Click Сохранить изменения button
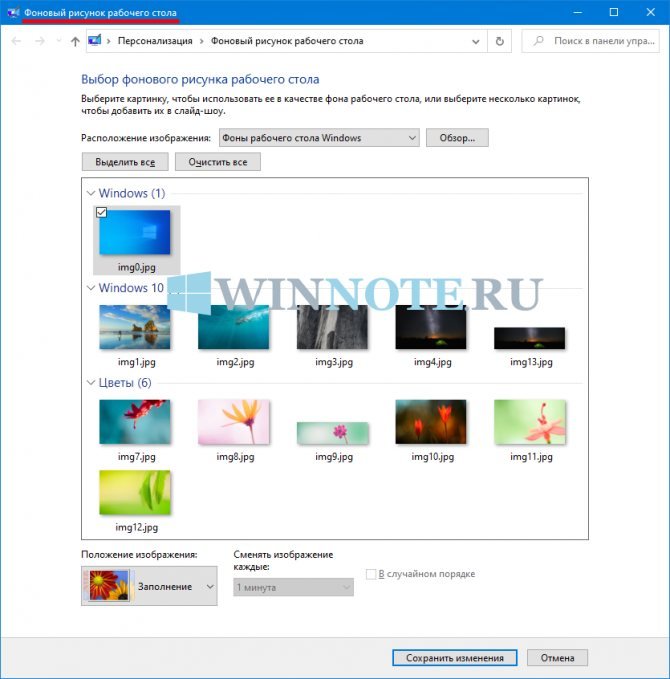Image resolution: width=670 pixels, height=679 pixels. tap(455, 658)
